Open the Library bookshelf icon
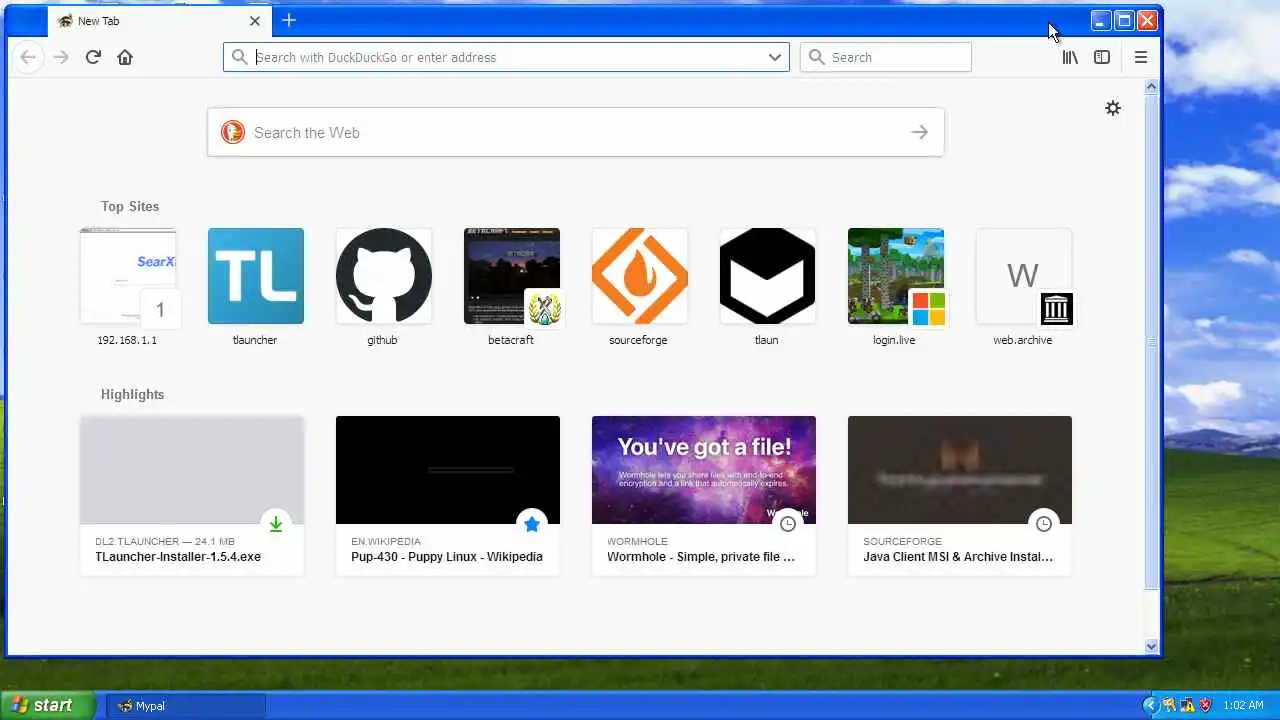 click(x=1070, y=57)
